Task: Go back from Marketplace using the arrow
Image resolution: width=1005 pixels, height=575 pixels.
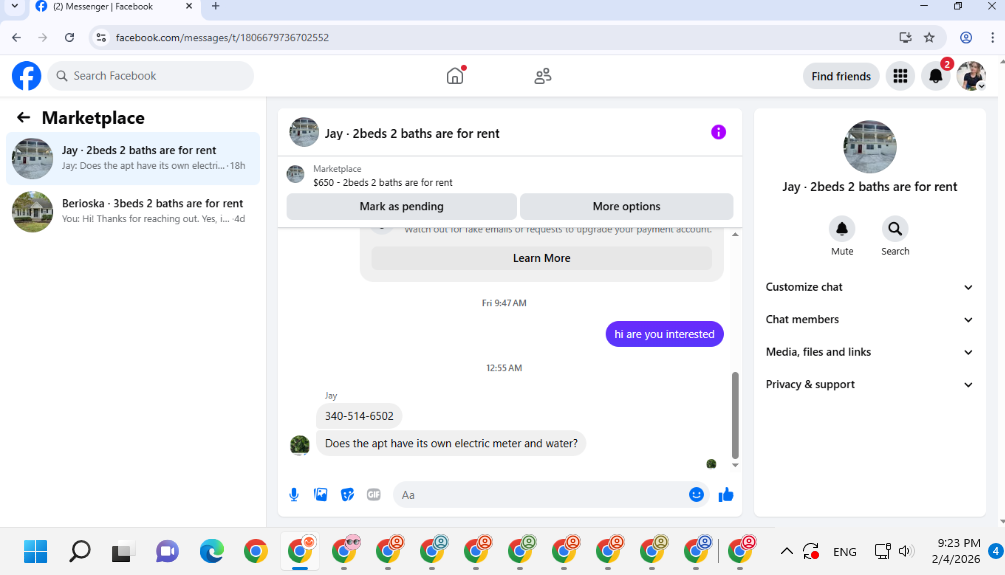Action: tap(24, 117)
